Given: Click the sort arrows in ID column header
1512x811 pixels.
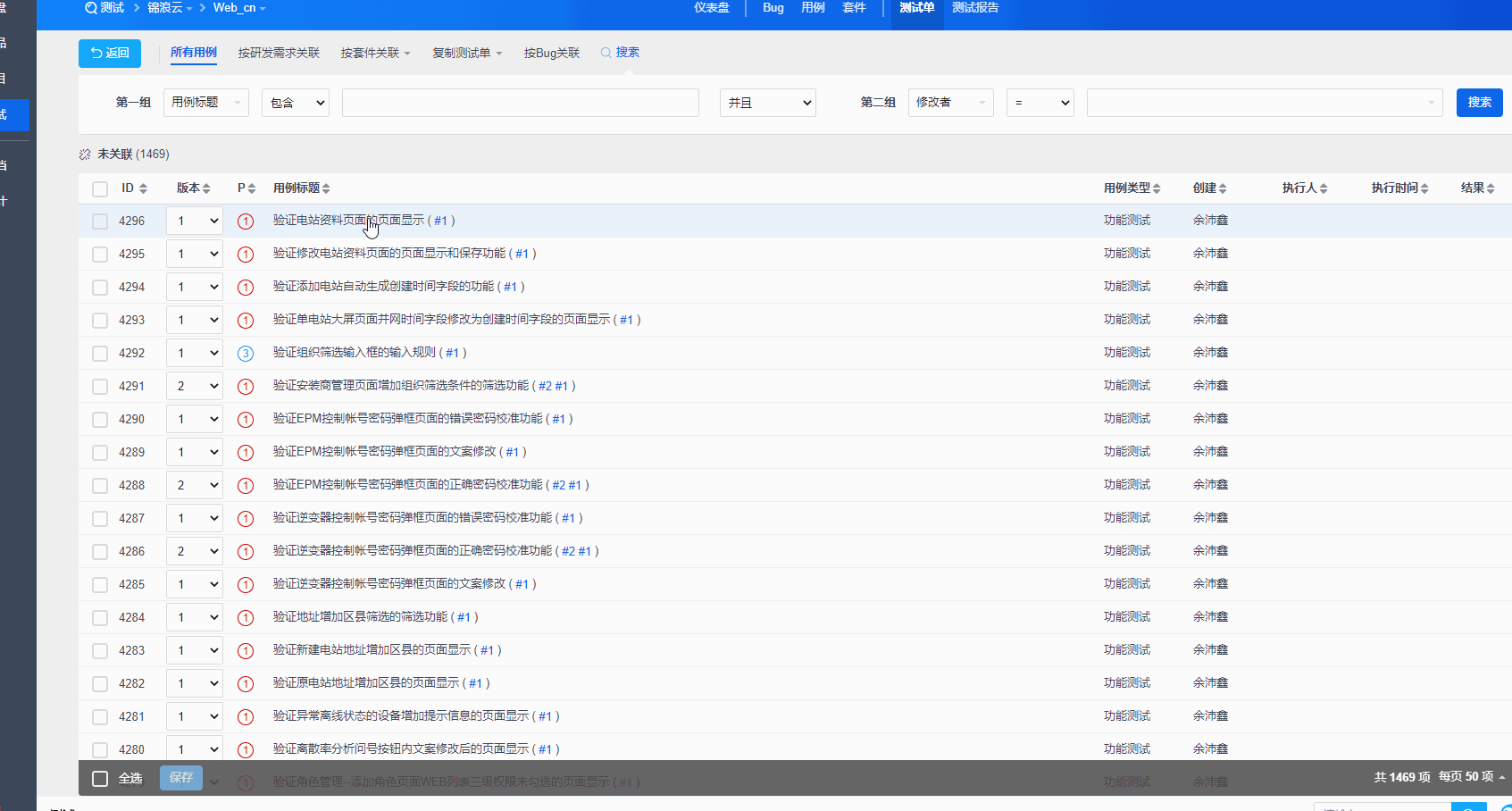Looking at the screenshot, I should 143,188.
